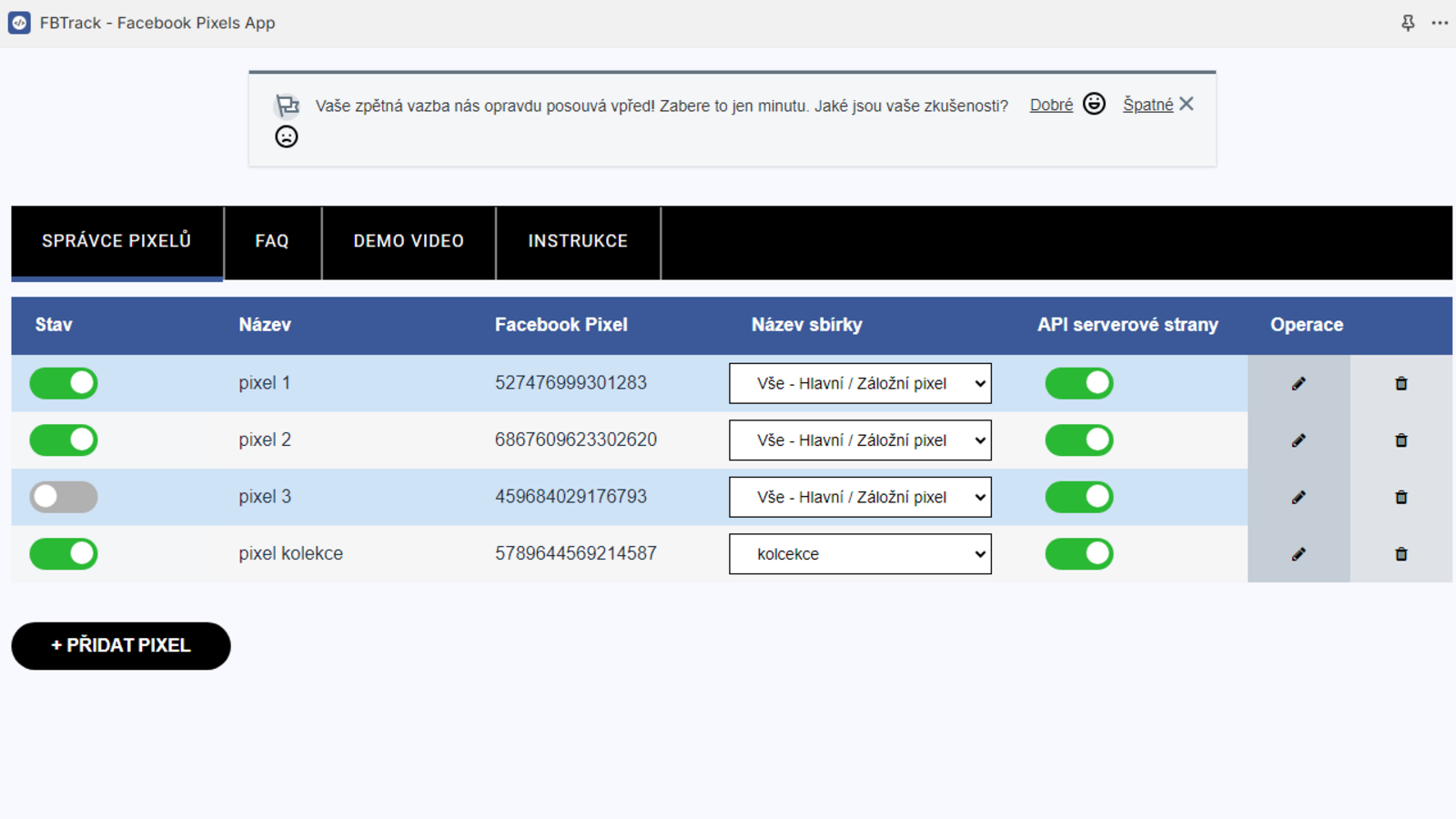Click the name 'pixel 1'
1456x819 pixels.
(264, 383)
